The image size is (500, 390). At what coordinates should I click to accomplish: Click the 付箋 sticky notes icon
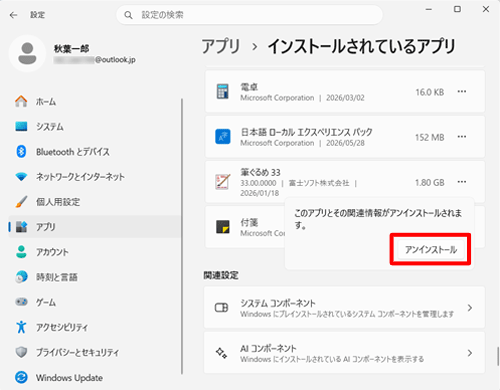(223, 227)
